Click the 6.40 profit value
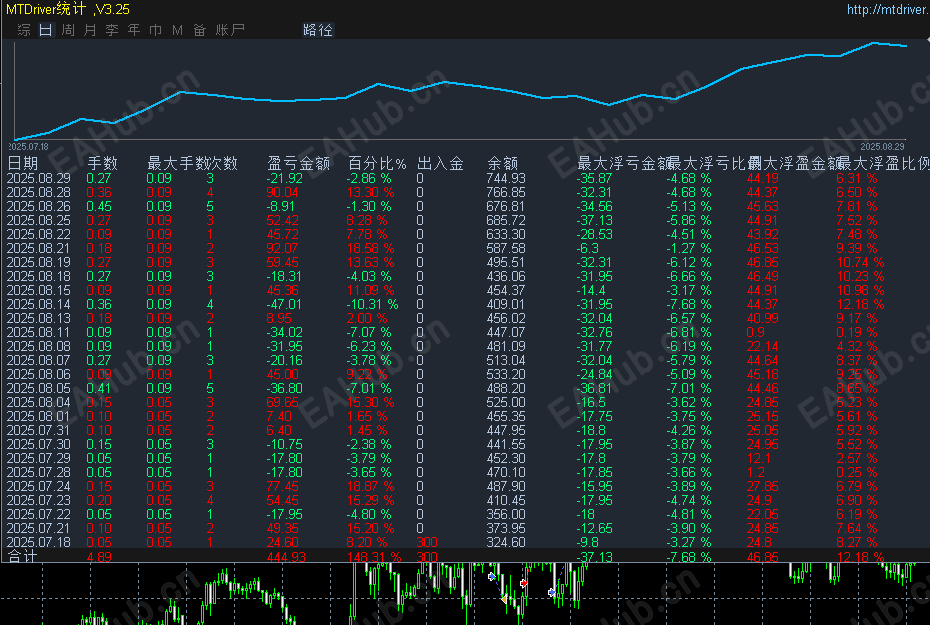 (279, 431)
